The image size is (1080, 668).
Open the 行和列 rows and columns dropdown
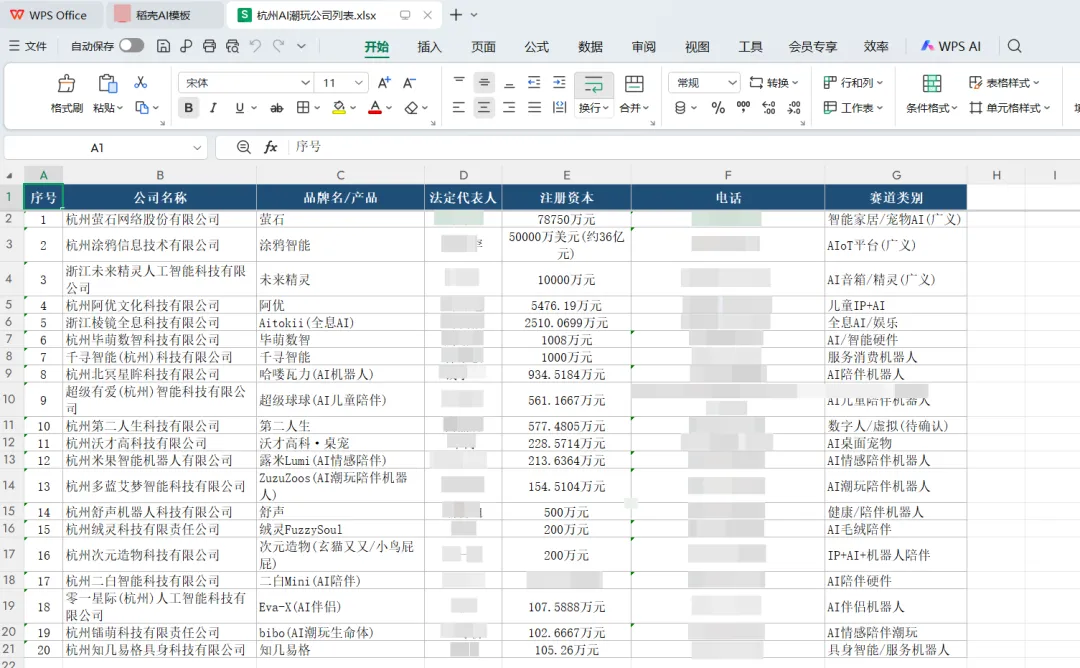853,83
